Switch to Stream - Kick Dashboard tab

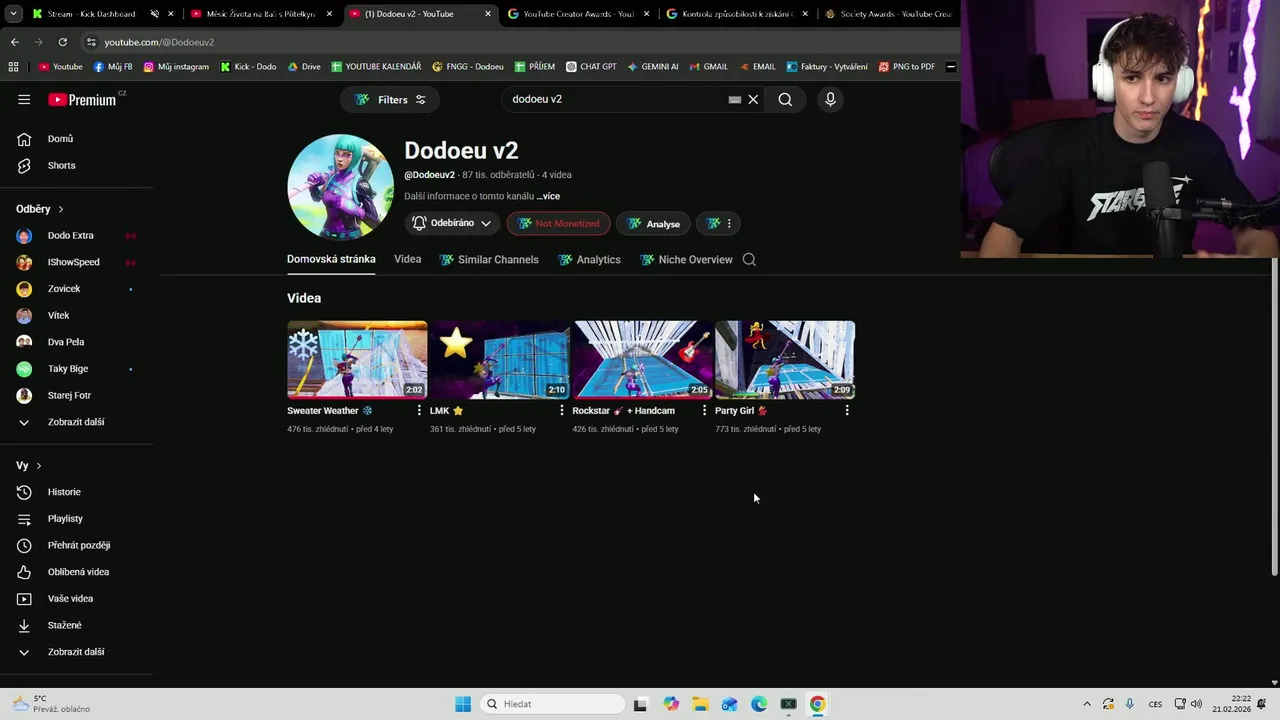click(90, 14)
